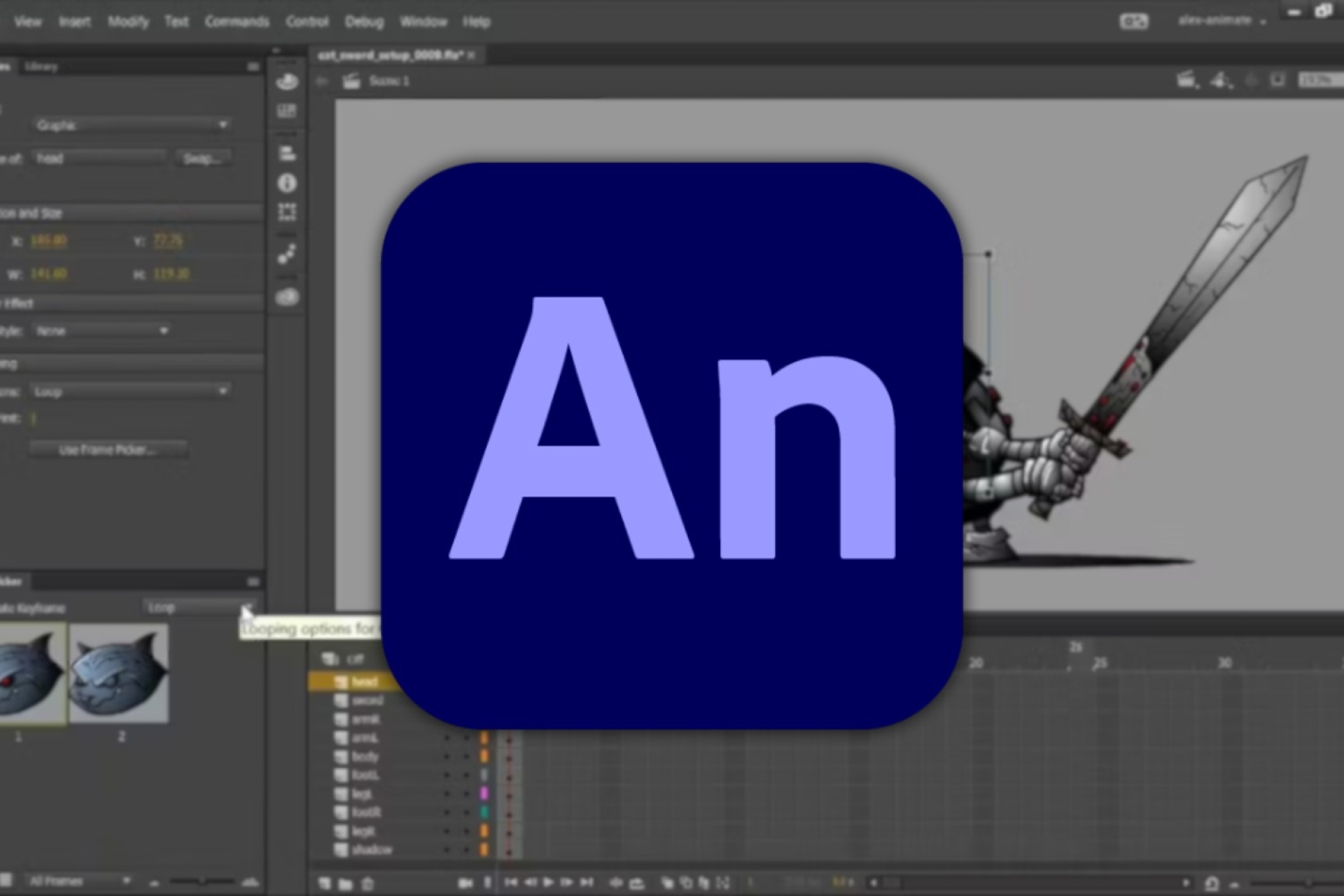The height and width of the screenshot is (896, 1344).
Task: Open the Edit Scene clapperboard dropdown
Action: point(1187,80)
